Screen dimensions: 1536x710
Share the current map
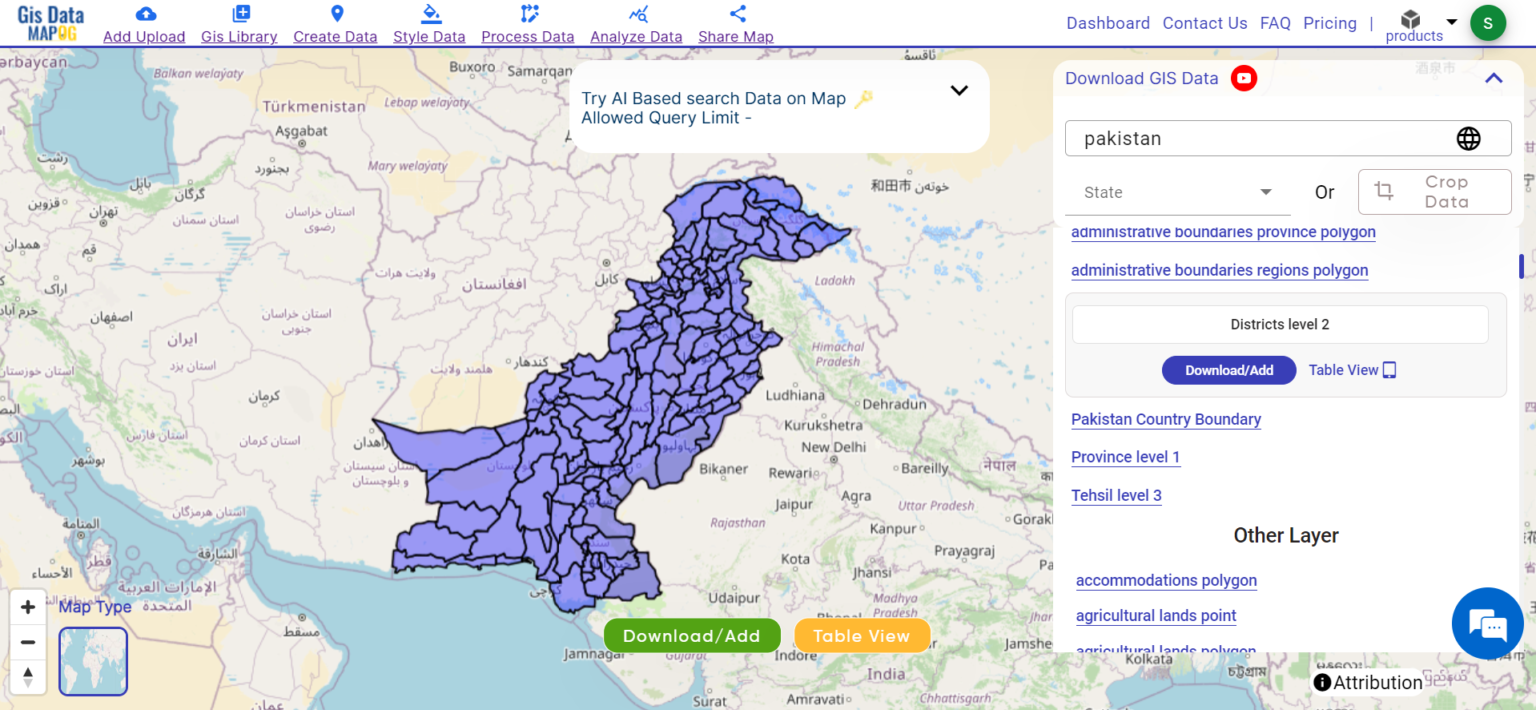click(x=735, y=25)
